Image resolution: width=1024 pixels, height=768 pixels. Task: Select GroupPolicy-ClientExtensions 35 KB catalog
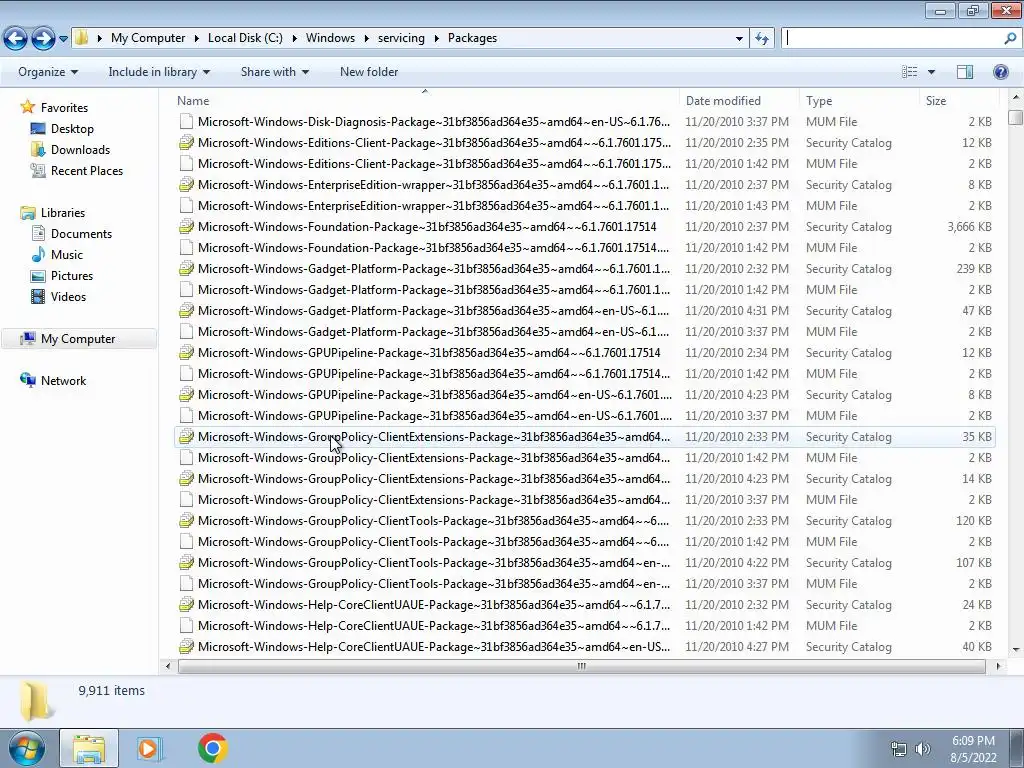[x=586, y=437]
